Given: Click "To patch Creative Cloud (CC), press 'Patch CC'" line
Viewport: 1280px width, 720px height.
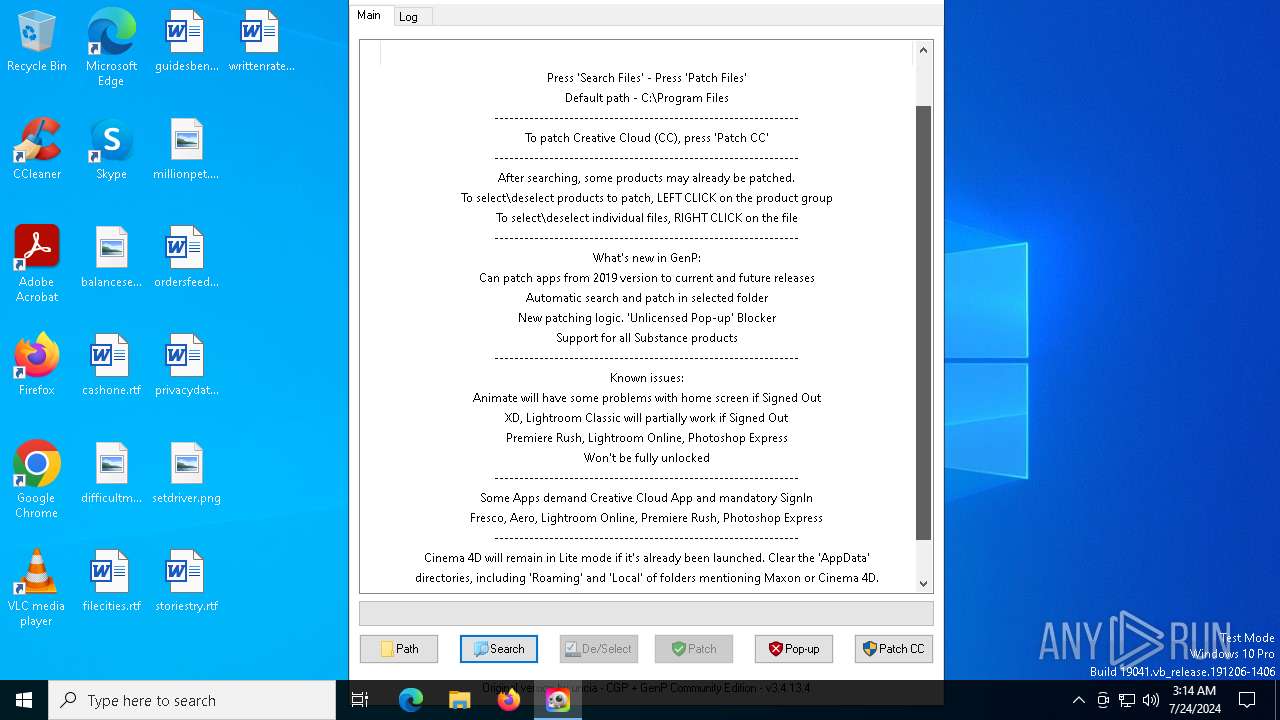Looking at the screenshot, I should pyautogui.click(x=647, y=138).
